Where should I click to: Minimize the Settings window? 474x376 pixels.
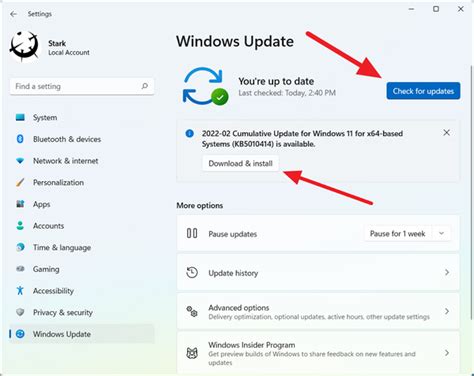pyautogui.click(x=412, y=9)
